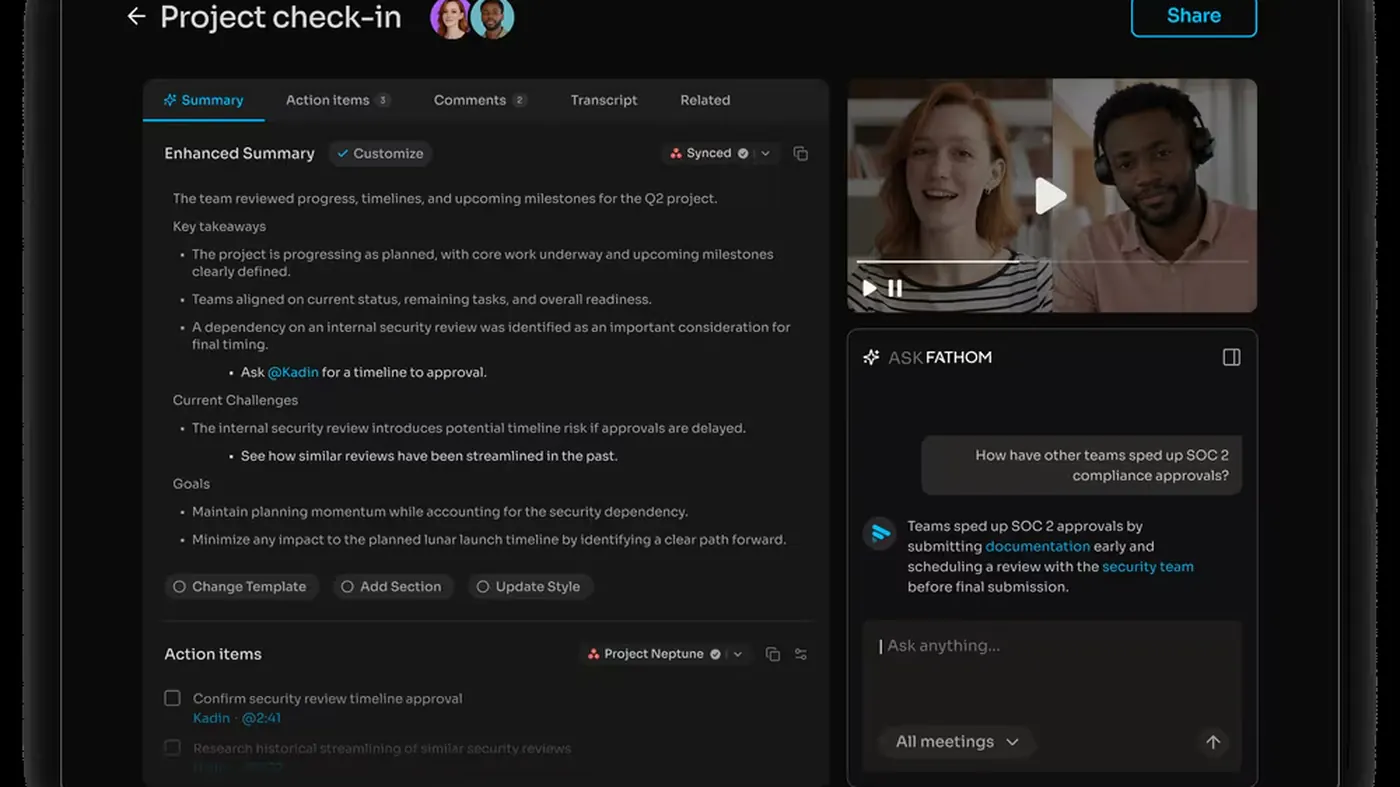The height and width of the screenshot is (787, 1400).
Task: Click the Ask Fathom sparkle logo
Action: (871, 357)
